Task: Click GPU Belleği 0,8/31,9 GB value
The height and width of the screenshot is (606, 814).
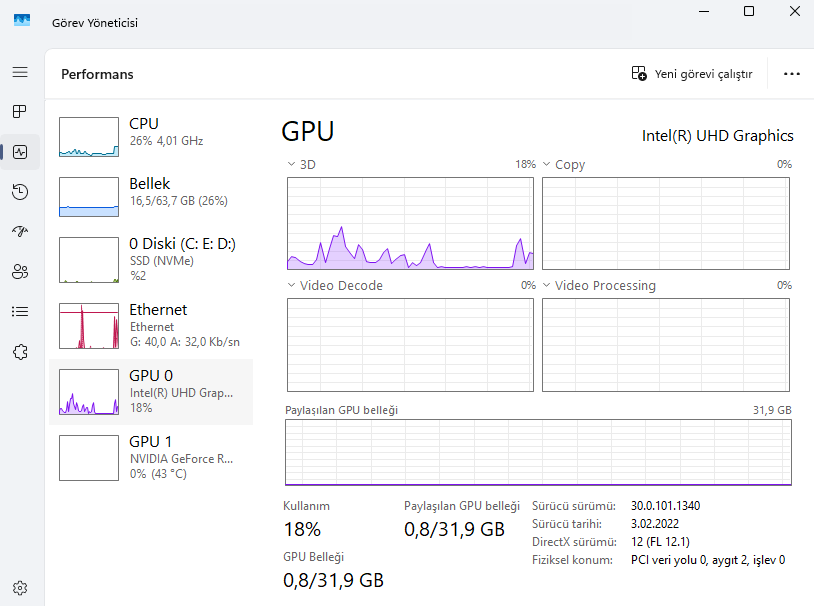Action: (x=333, y=580)
